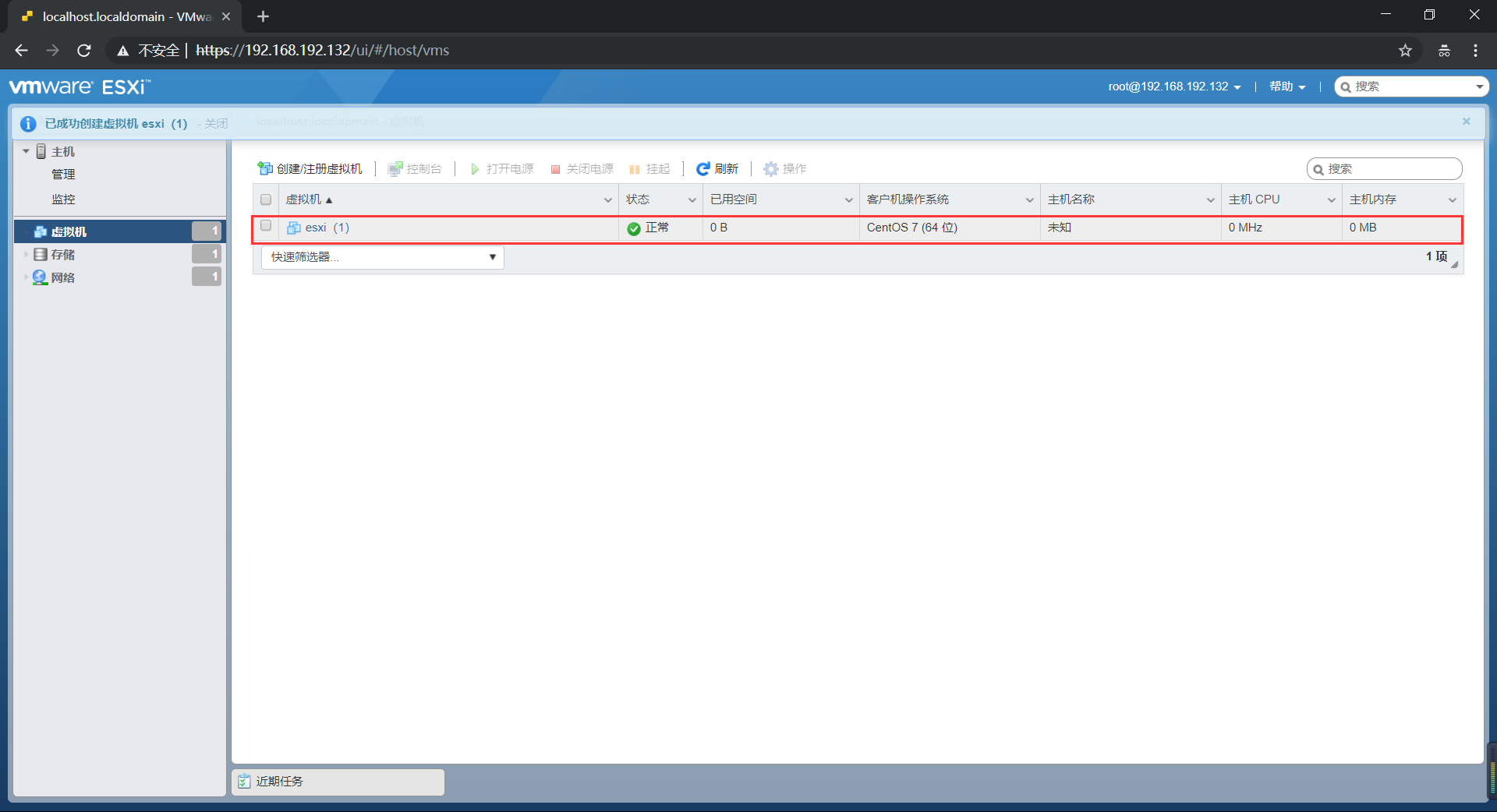Check the esxi (1) row checkbox

click(x=266, y=226)
